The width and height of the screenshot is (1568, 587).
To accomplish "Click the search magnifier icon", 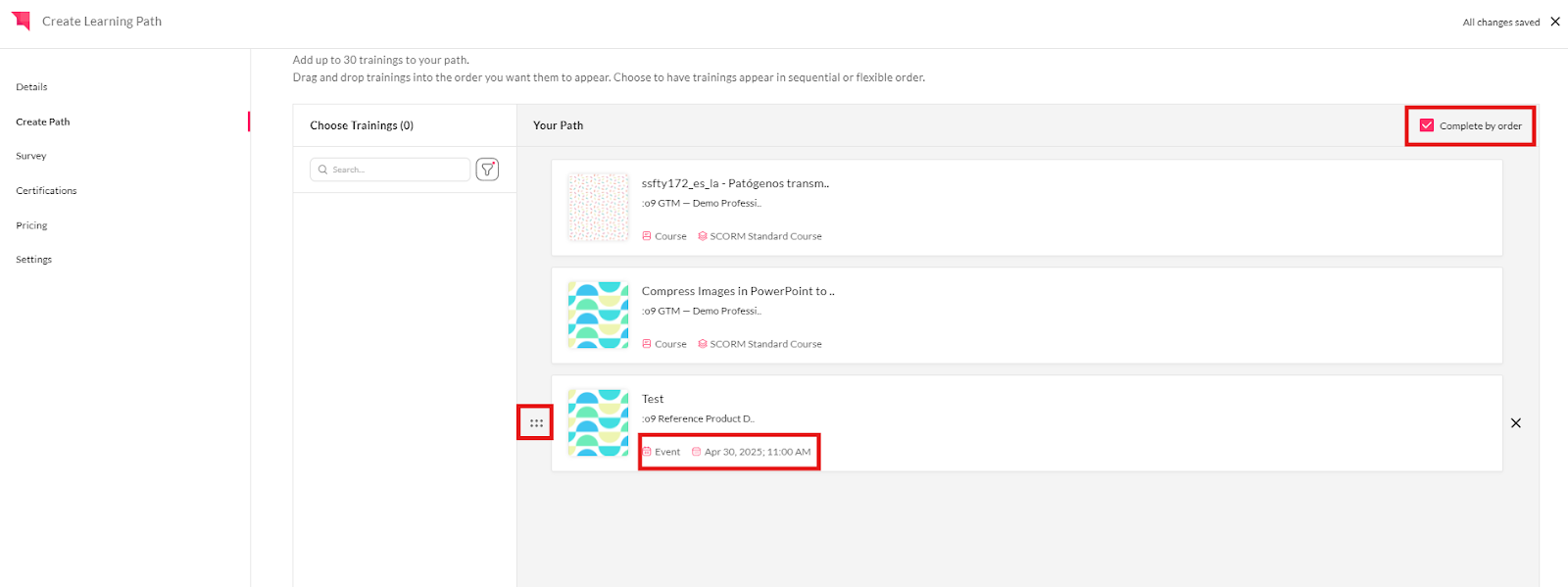I will pos(322,170).
